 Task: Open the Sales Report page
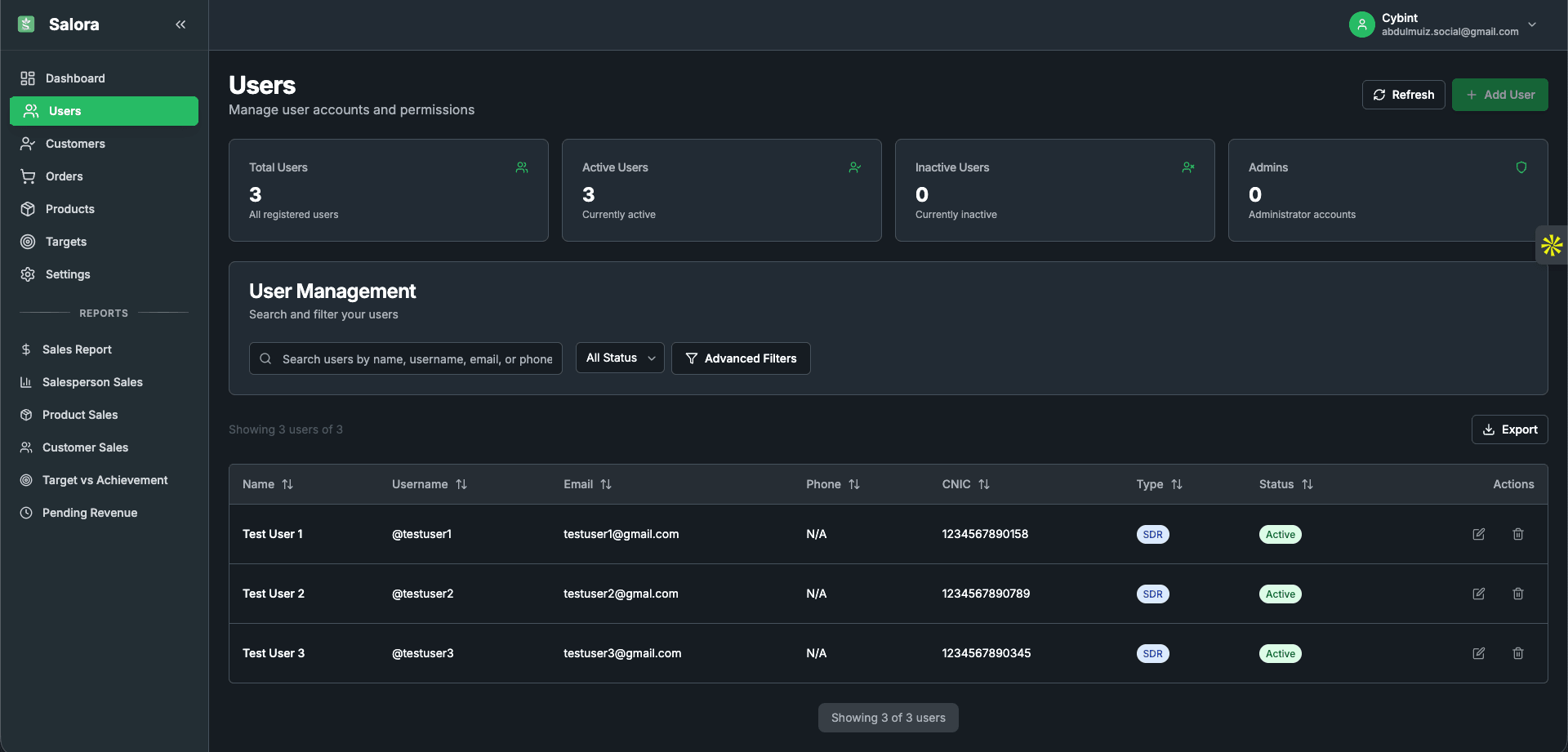77,349
